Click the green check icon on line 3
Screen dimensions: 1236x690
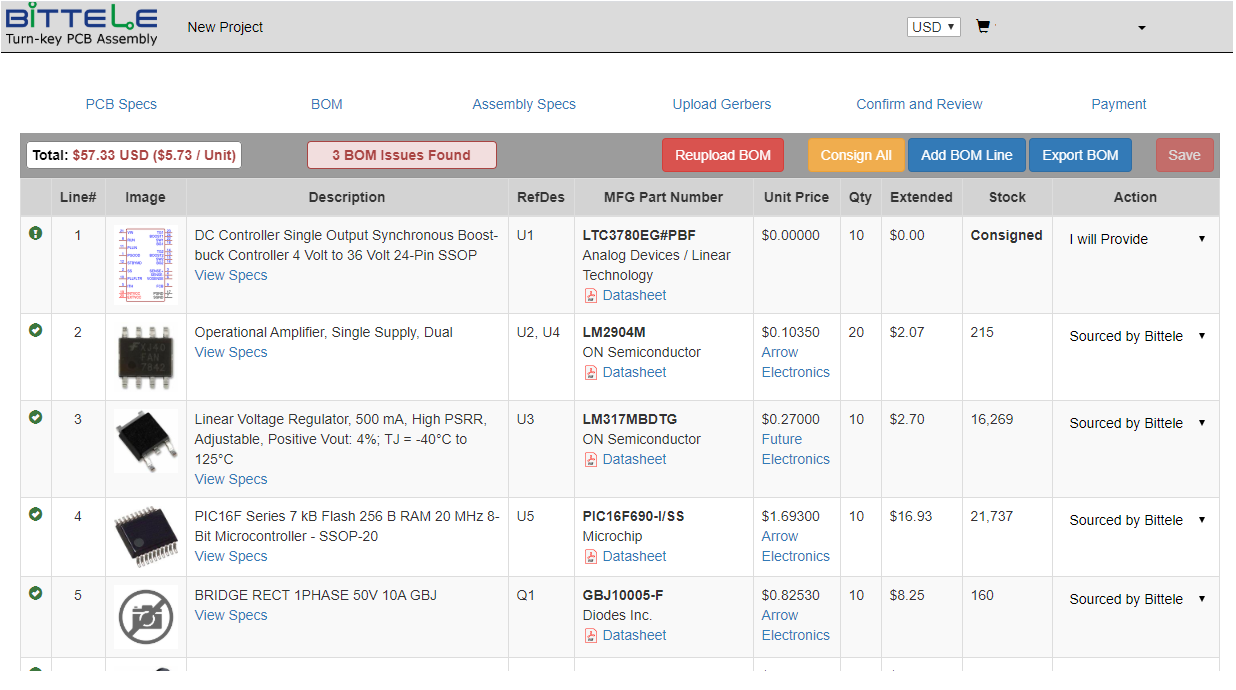[36, 417]
